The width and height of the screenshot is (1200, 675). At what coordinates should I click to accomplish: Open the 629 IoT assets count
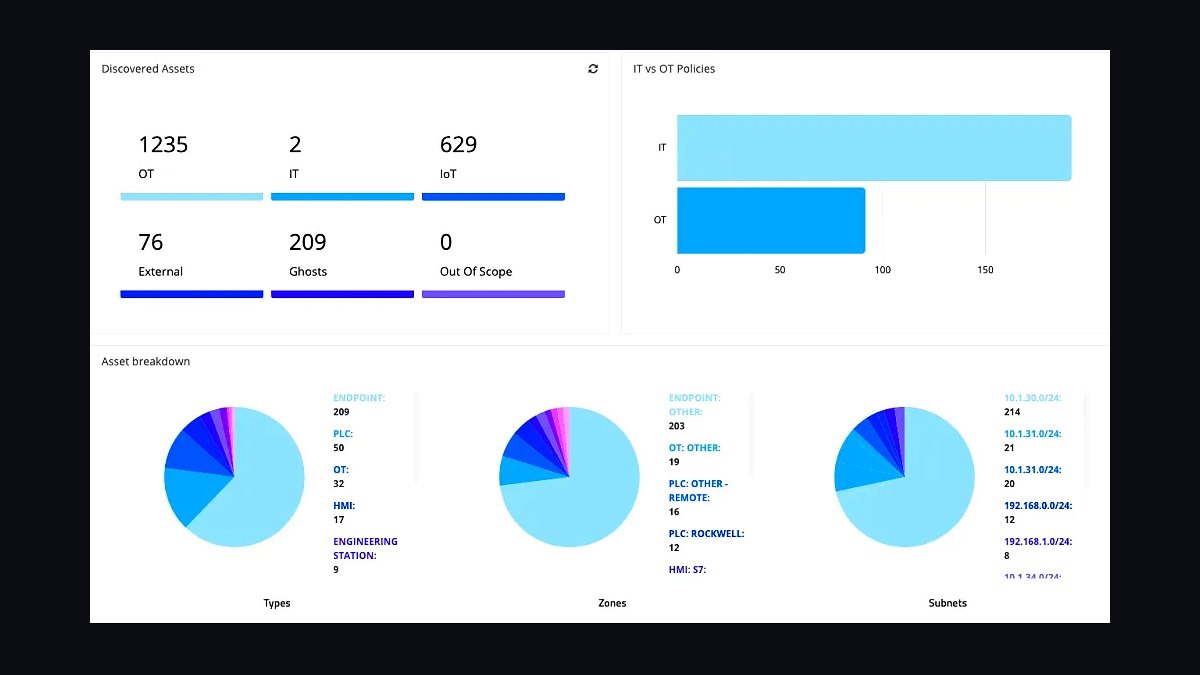click(x=459, y=145)
